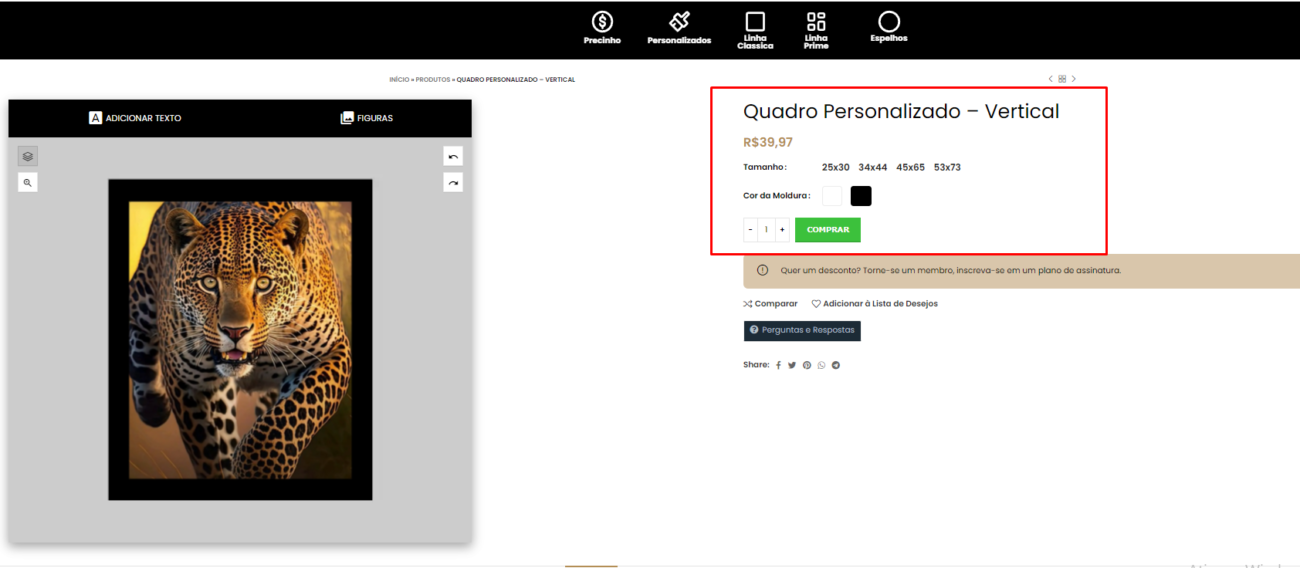1300x568 pixels.
Task: Go to the previous product arrow
Action: pos(1050,79)
